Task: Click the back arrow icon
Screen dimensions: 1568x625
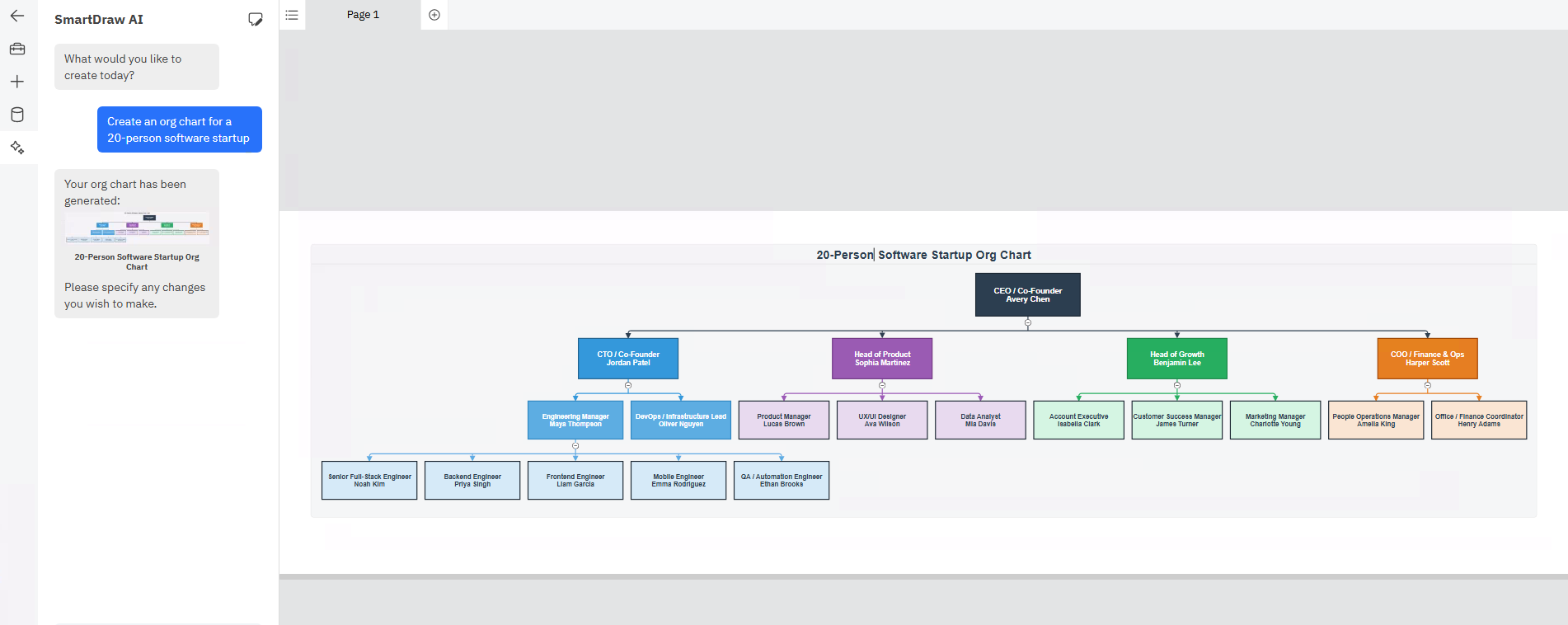Action: tap(17, 16)
